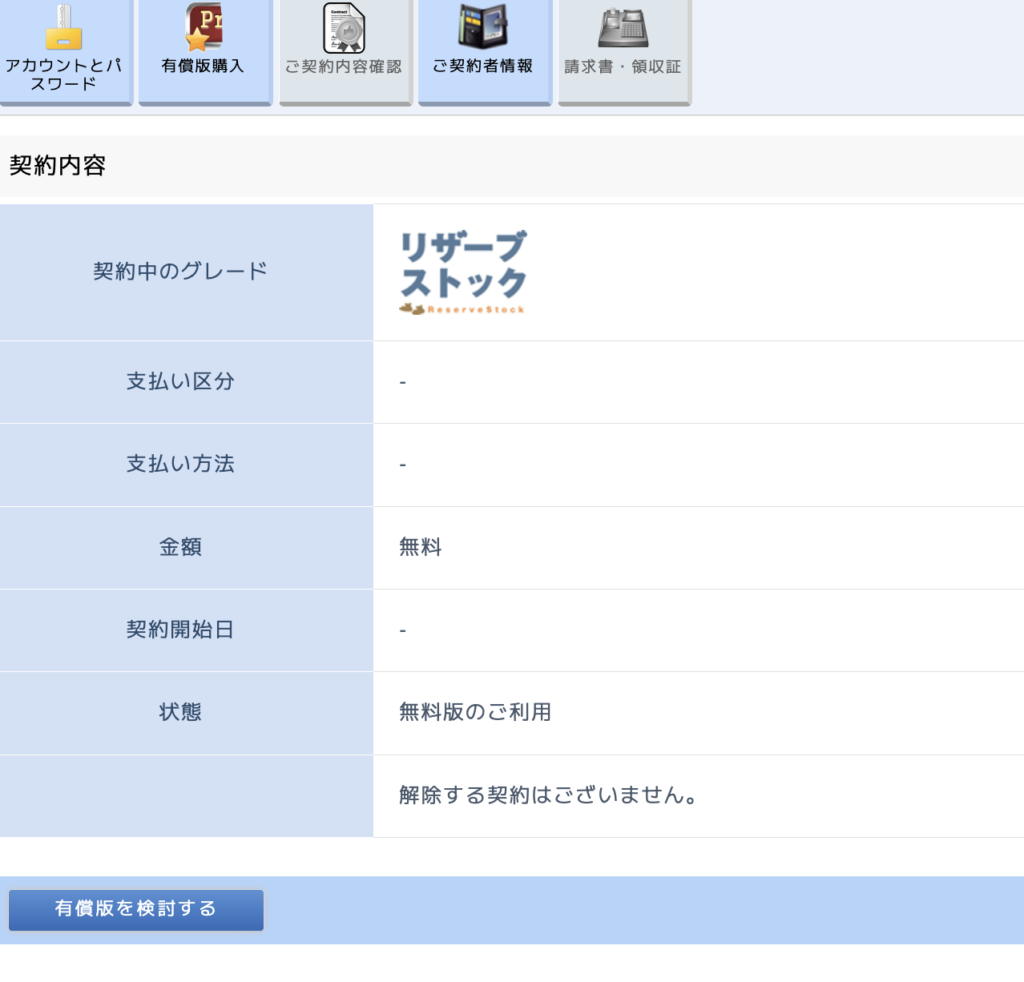The image size is (1024, 982).
Task: Click the ご契約者情報 wallet icon
Action: 483,26
